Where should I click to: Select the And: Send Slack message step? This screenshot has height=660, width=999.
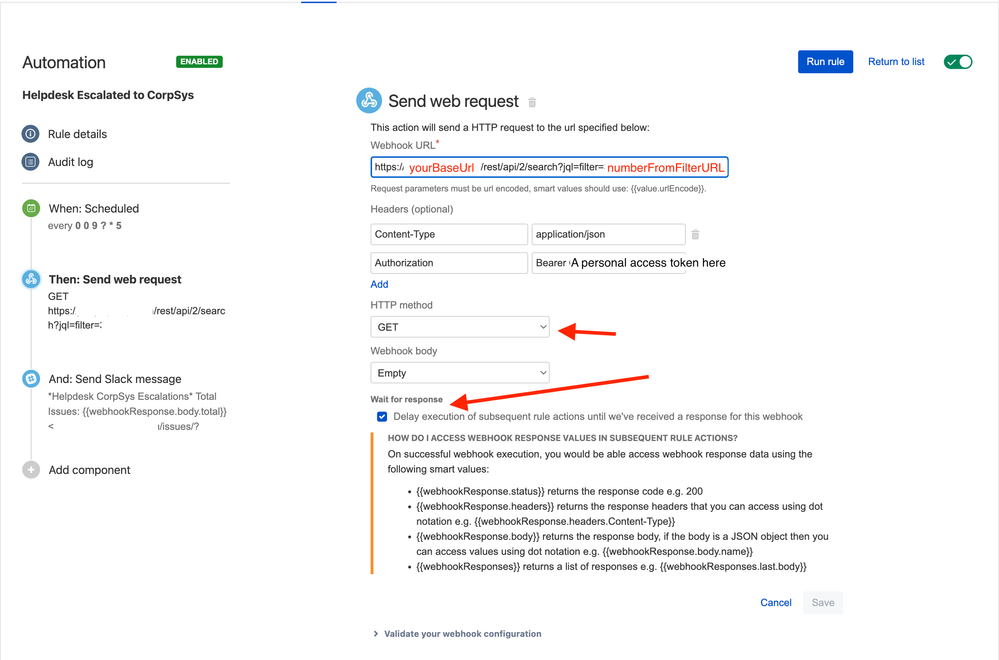pos(115,379)
